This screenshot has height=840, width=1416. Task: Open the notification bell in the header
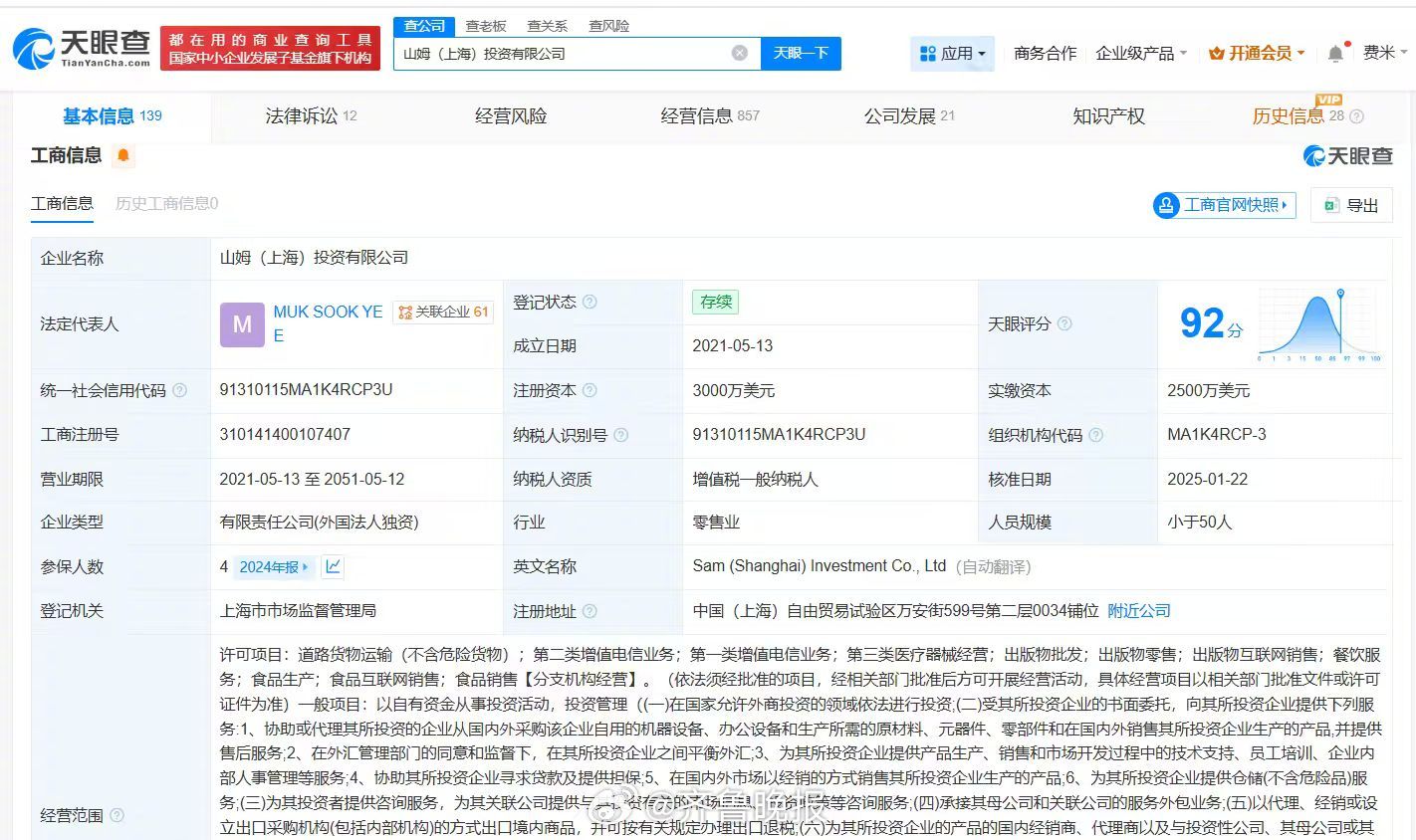click(1336, 54)
